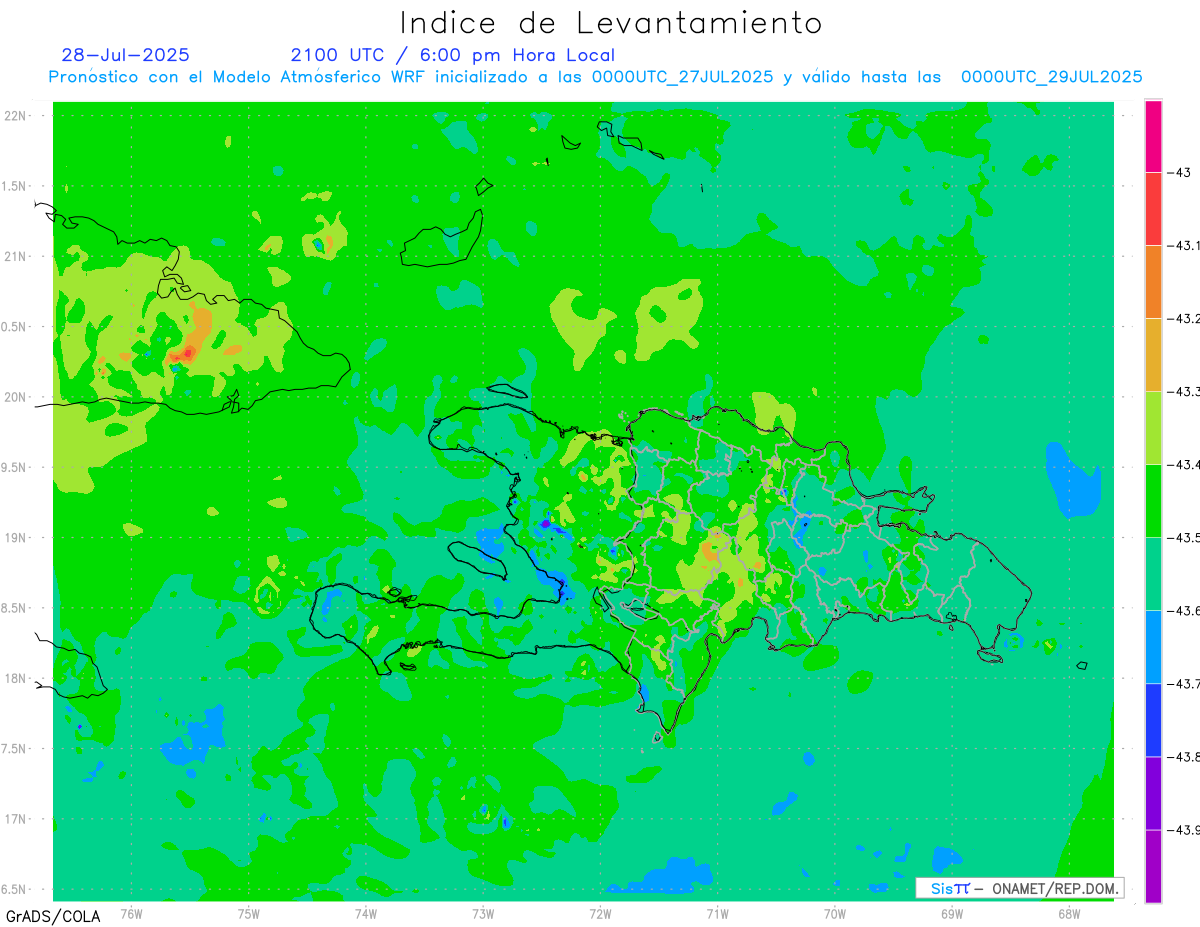Click the '71W' longitude label
The width and height of the screenshot is (1200, 927).
point(717,913)
